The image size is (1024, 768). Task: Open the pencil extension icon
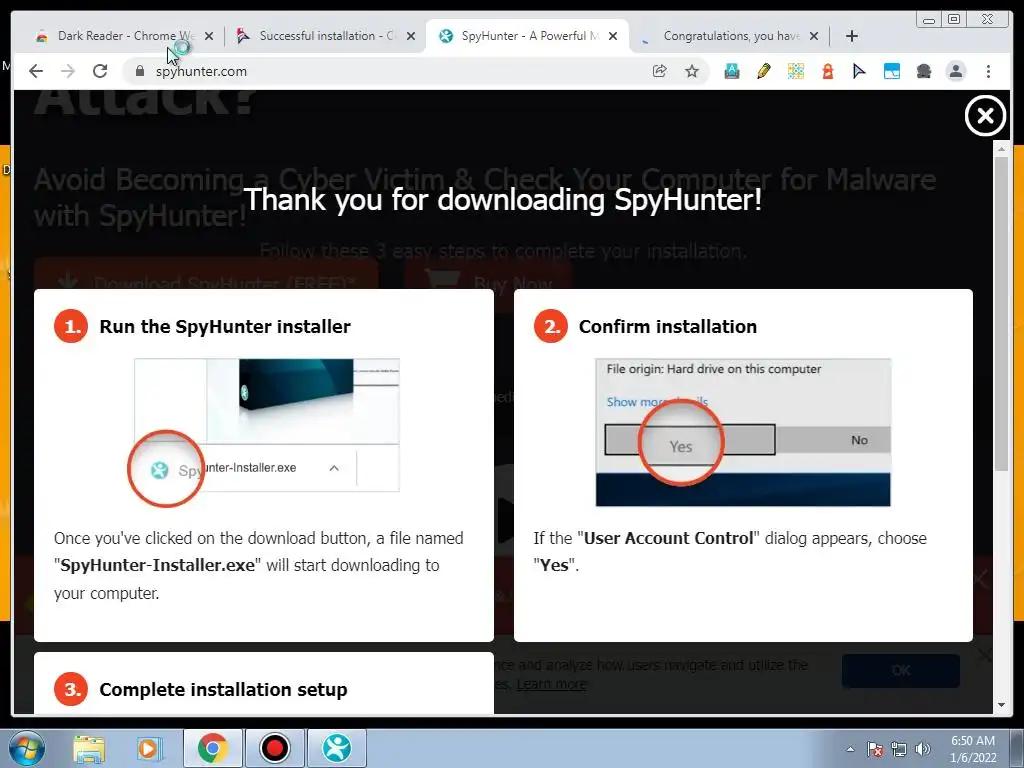763,71
